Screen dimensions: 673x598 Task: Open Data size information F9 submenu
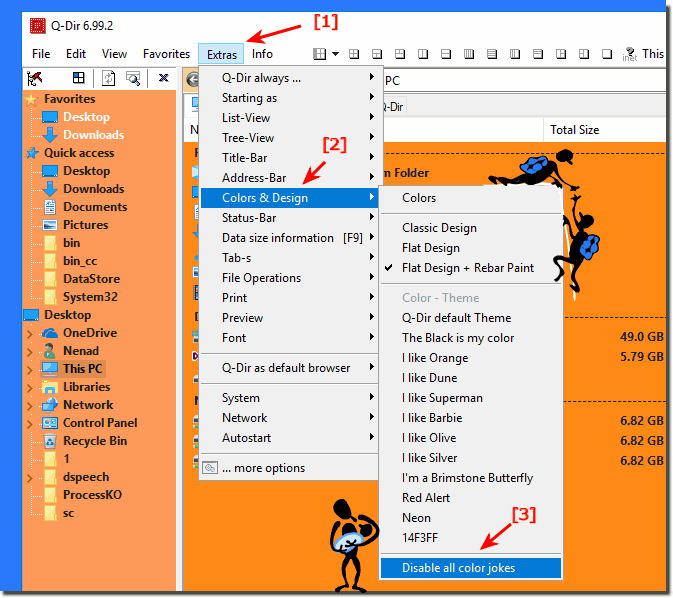[x=289, y=238]
